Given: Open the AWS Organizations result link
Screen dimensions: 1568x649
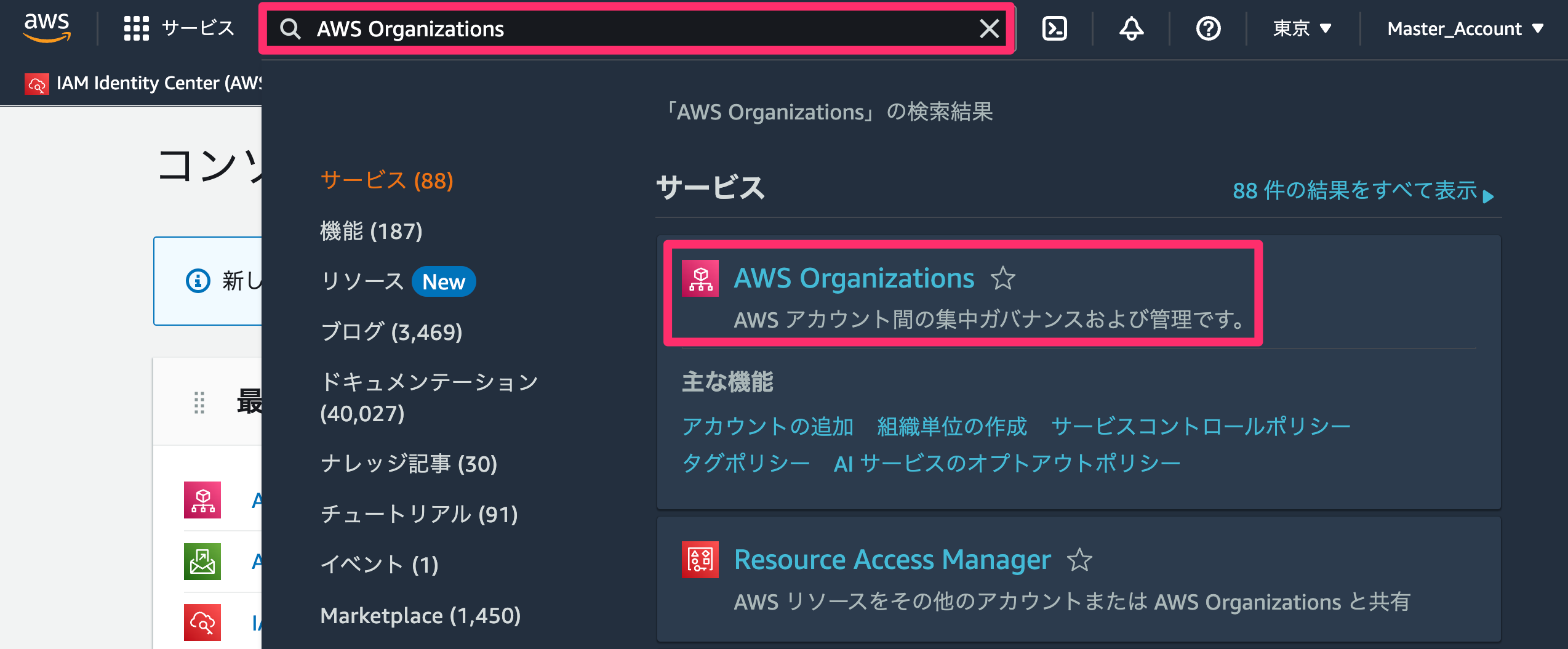Looking at the screenshot, I should point(854,278).
